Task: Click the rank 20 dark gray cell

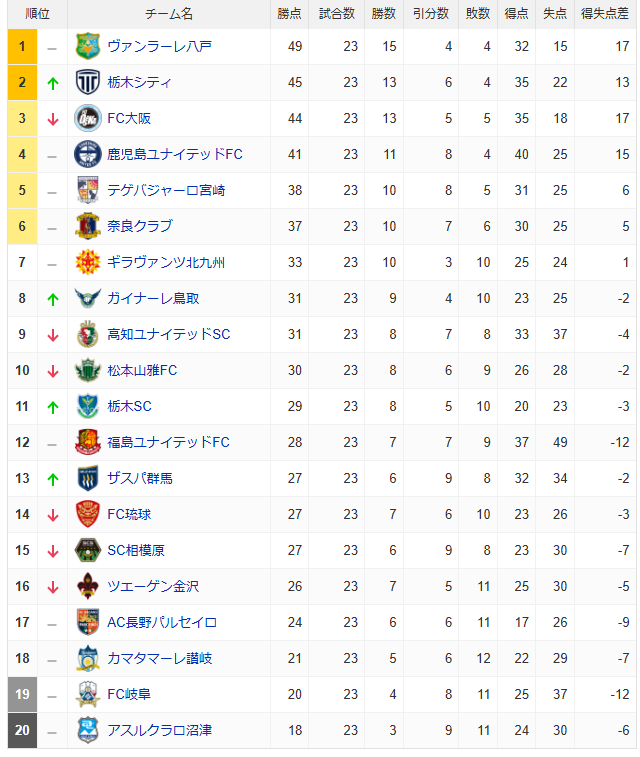Action: tap(22, 730)
